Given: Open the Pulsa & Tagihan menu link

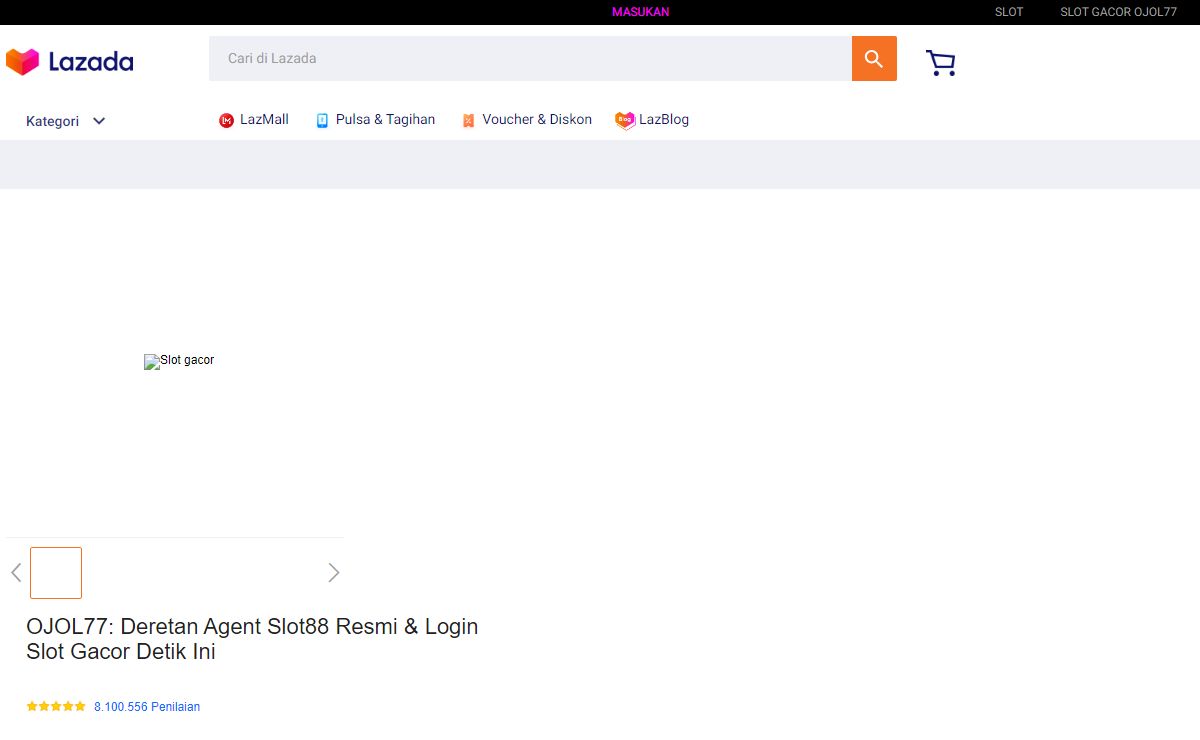Looking at the screenshot, I should click(x=385, y=119).
